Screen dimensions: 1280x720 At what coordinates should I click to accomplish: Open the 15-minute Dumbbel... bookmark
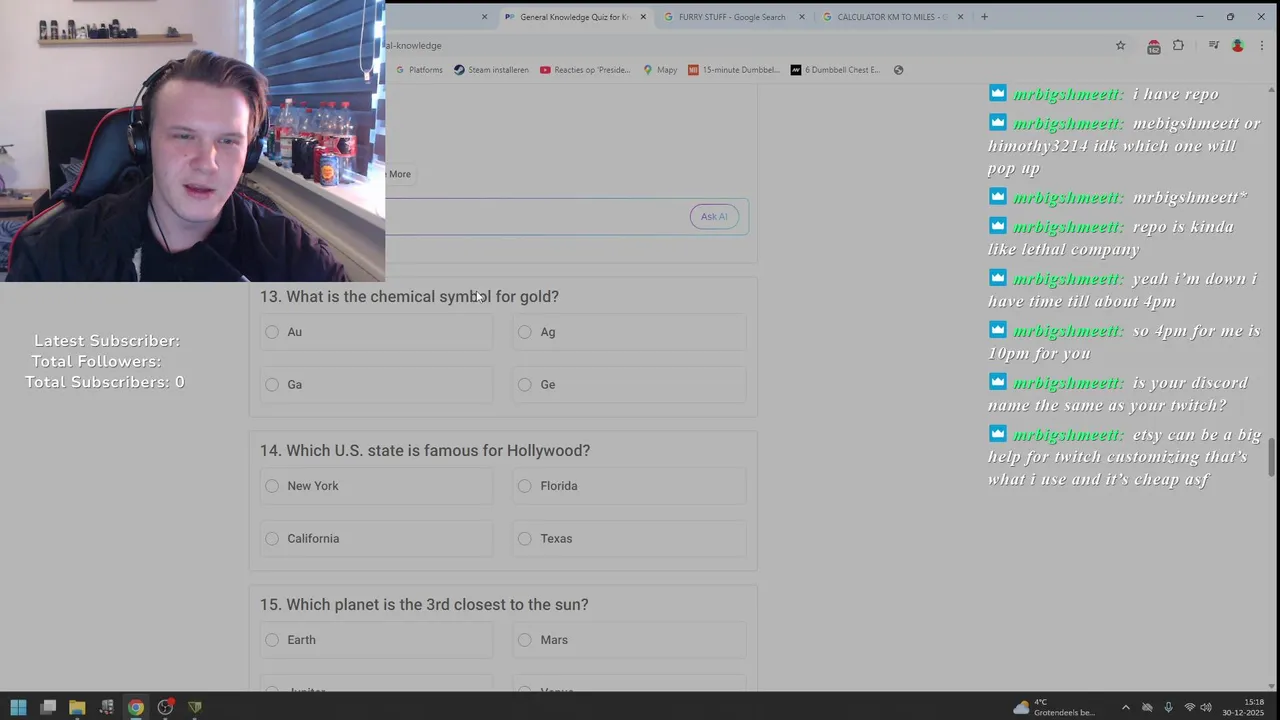pyautogui.click(x=734, y=70)
